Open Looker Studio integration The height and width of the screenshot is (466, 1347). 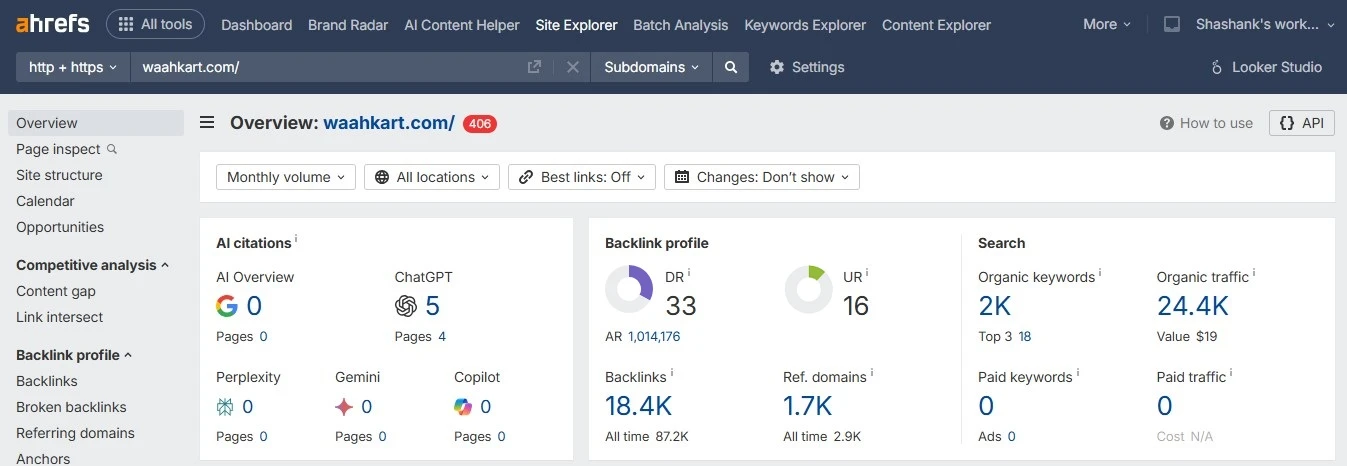[1266, 67]
